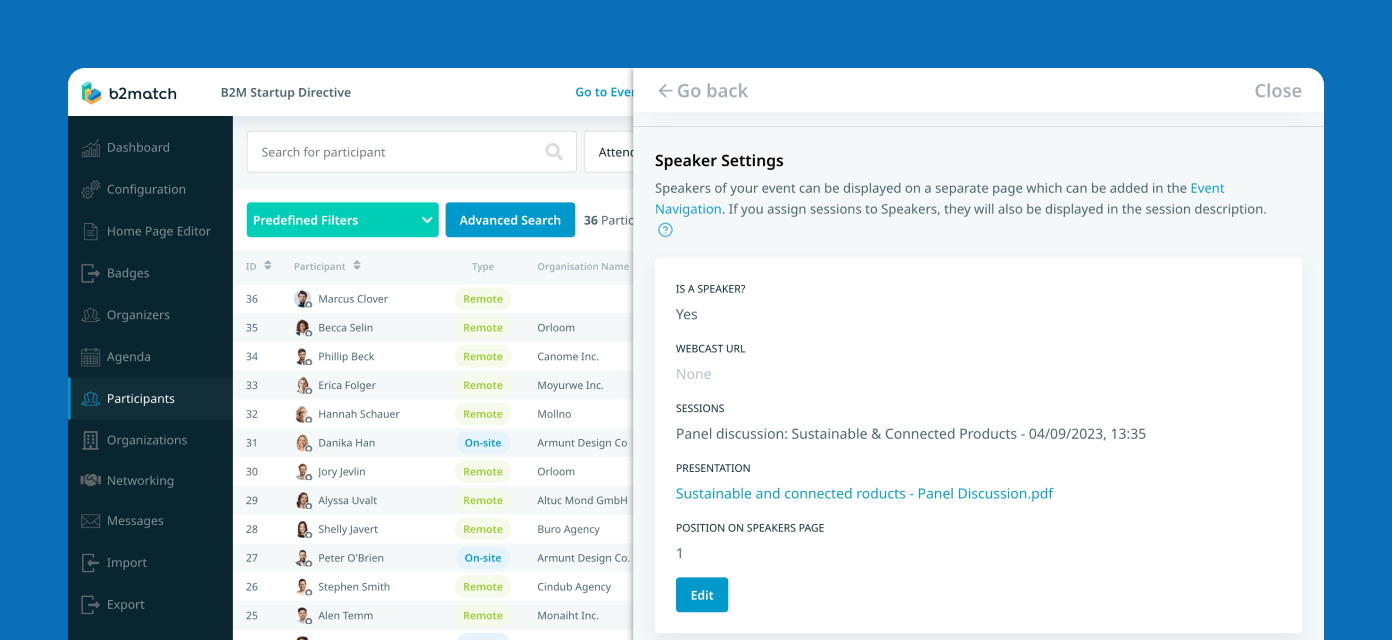Select participant Alen Temm
The height and width of the screenshot is (640, 1392).
pos(345,616)
